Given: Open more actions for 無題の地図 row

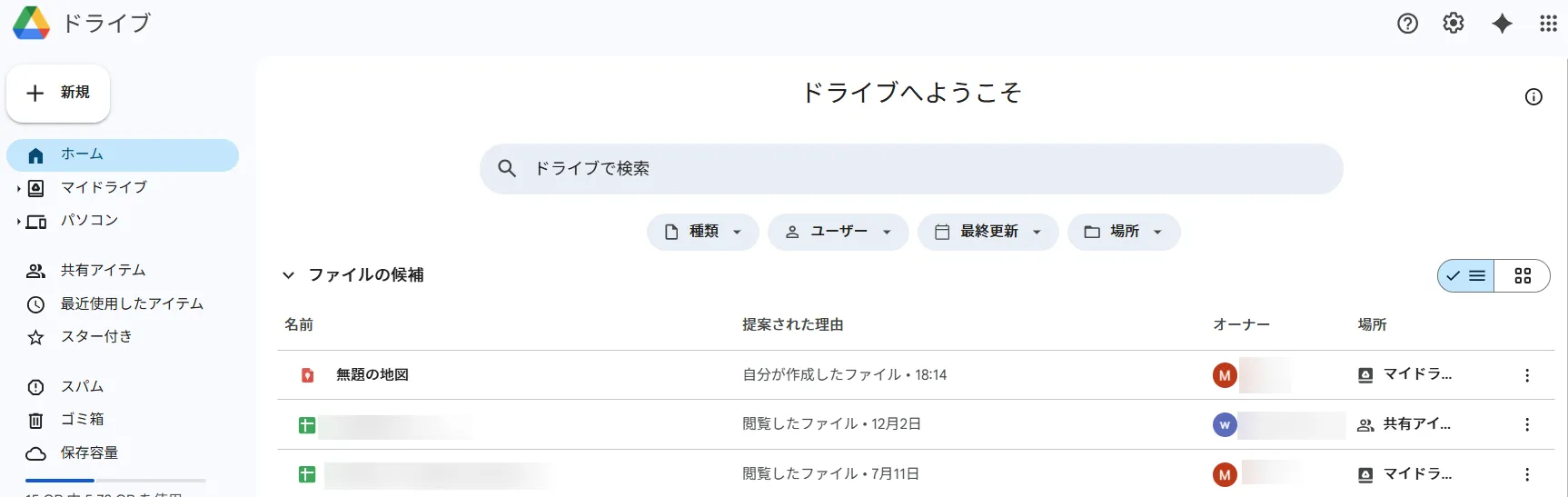Looking at the screenshot, I should pos(1527,375).
